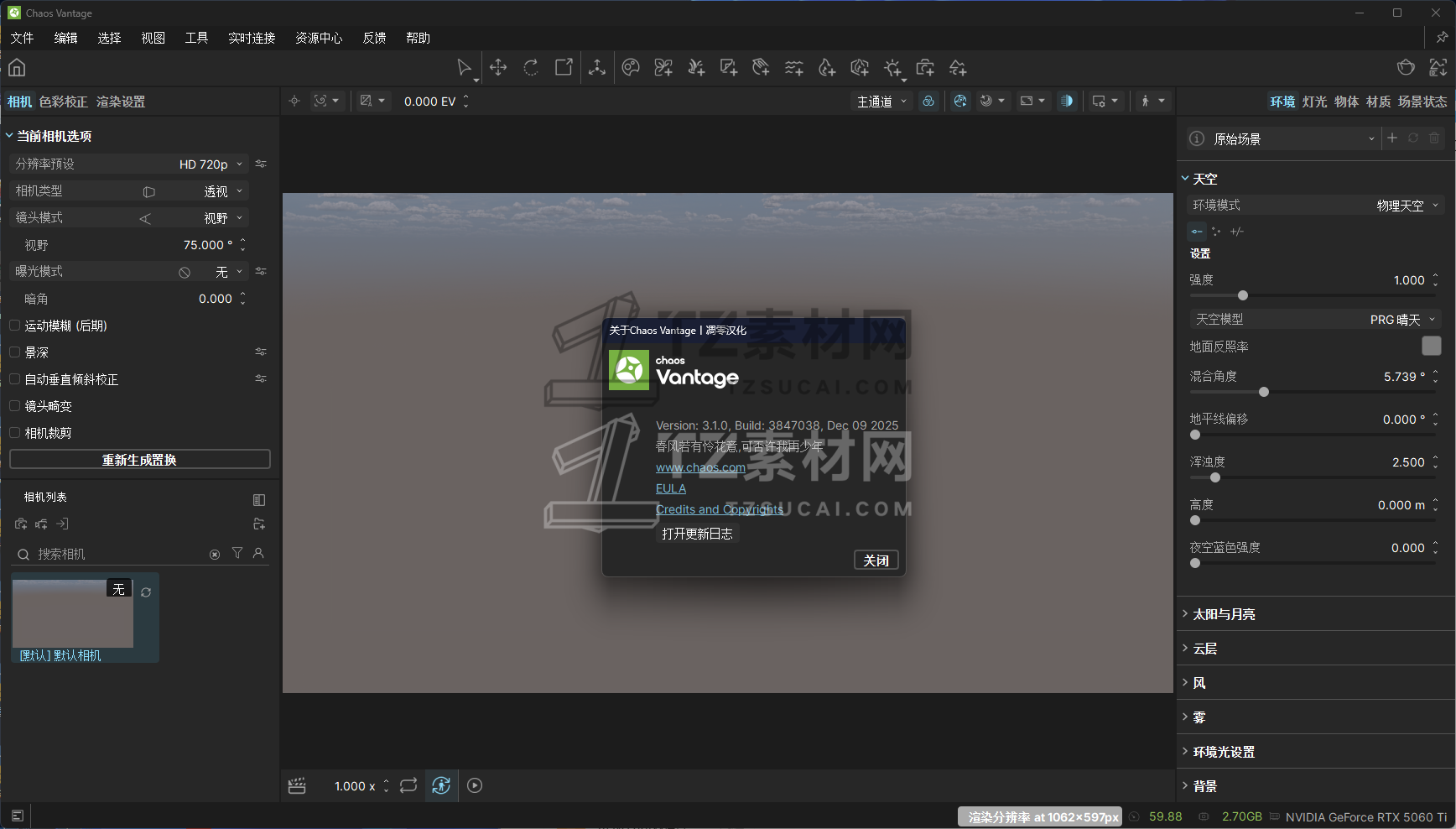Expand the 太阳与月亮 section
This screenshot has width=1456, height=829.
1225,613
